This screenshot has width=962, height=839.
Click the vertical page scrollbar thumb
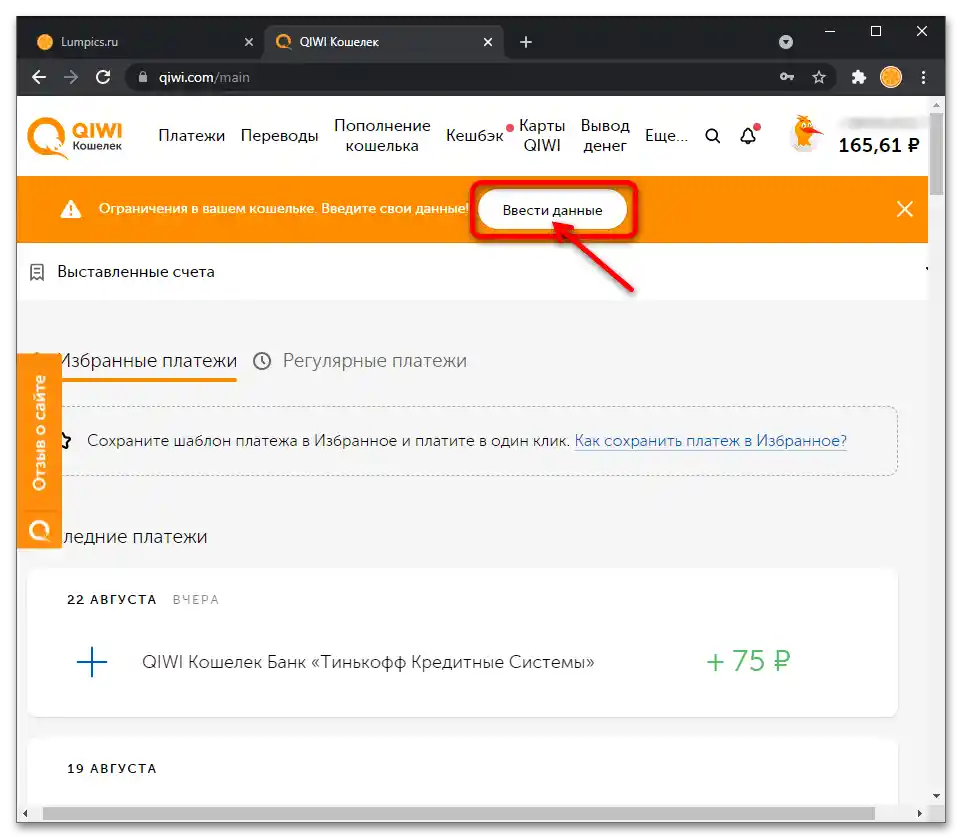[x=936, y=153]
